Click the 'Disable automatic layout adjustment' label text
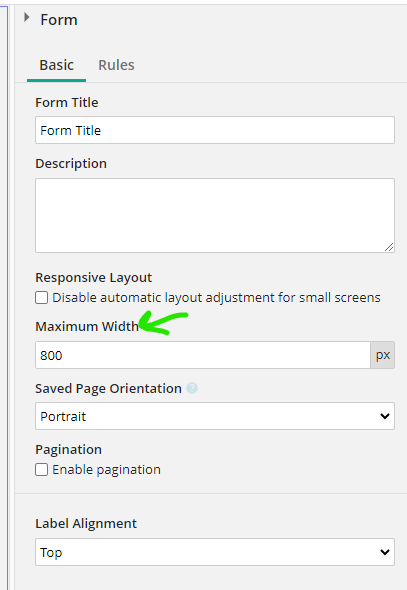 (x=216, y=298)
